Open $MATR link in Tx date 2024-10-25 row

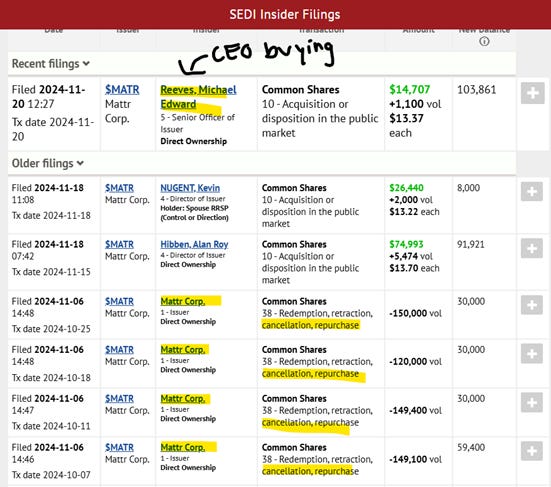tap(119, 301)
